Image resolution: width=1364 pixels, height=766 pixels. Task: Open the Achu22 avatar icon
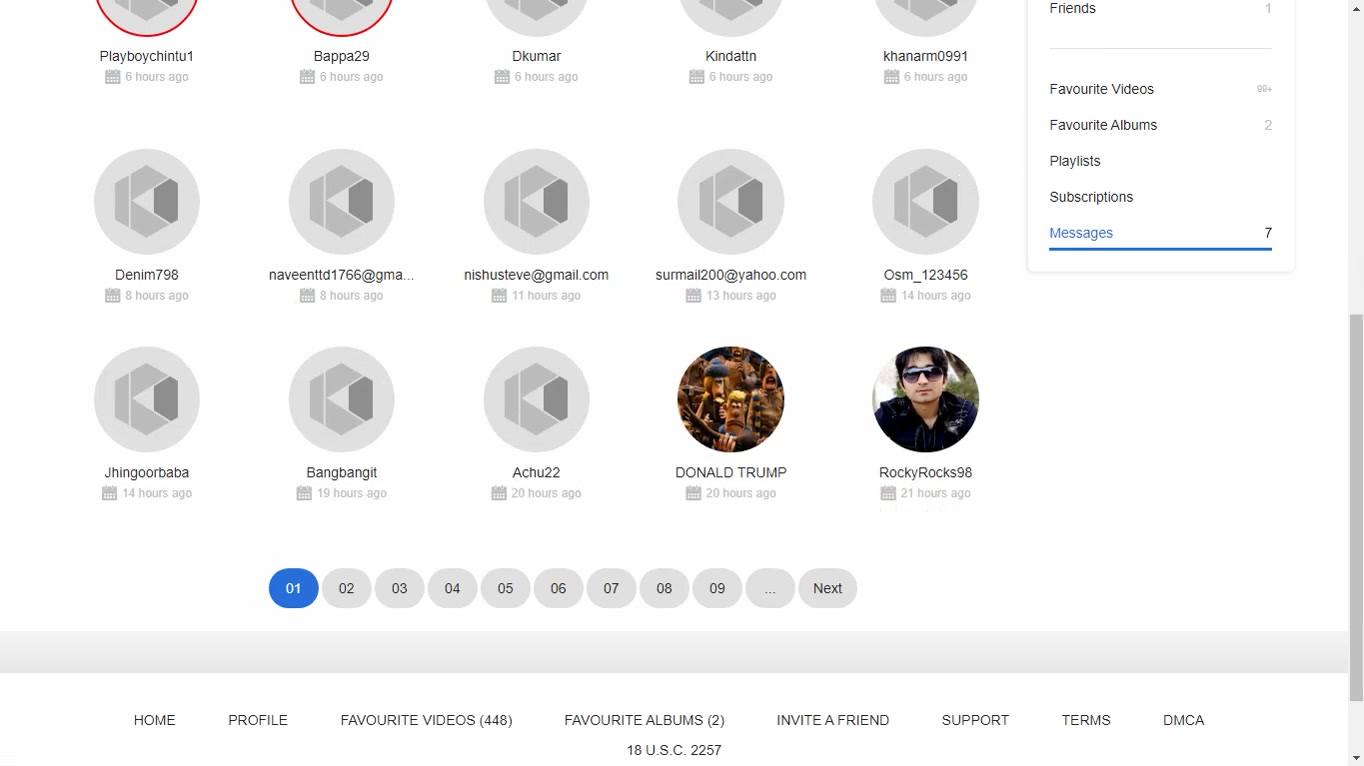pyautogui.click(x=536, y=400)
